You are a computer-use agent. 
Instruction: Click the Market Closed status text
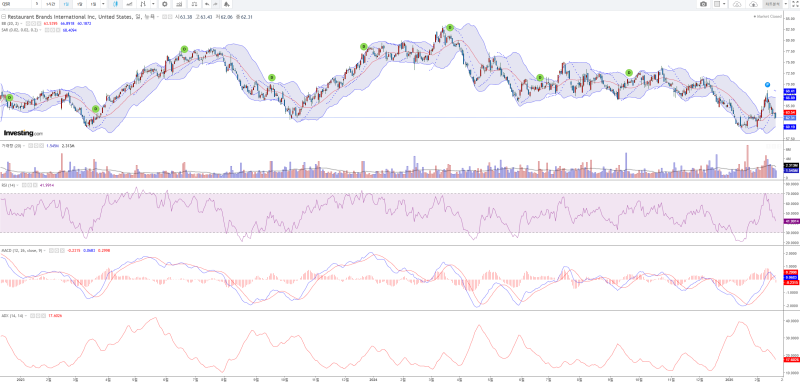coord(769,16)
